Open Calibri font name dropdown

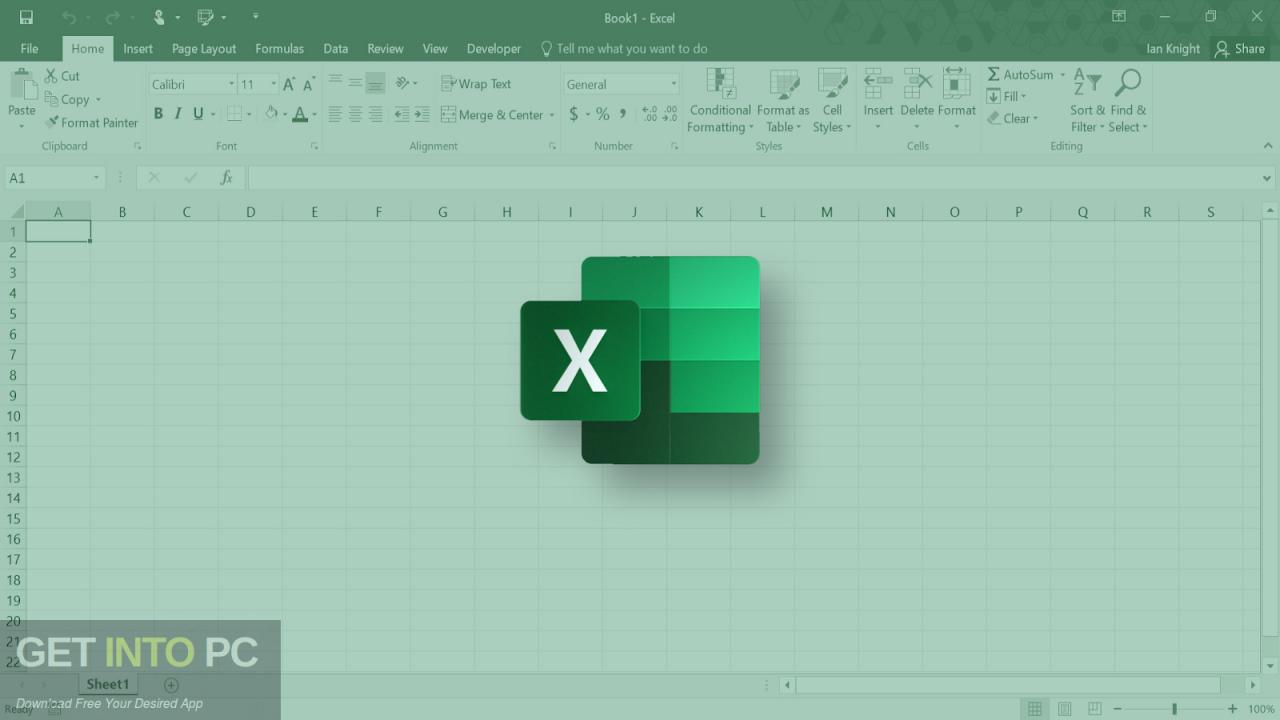[232, 84]
